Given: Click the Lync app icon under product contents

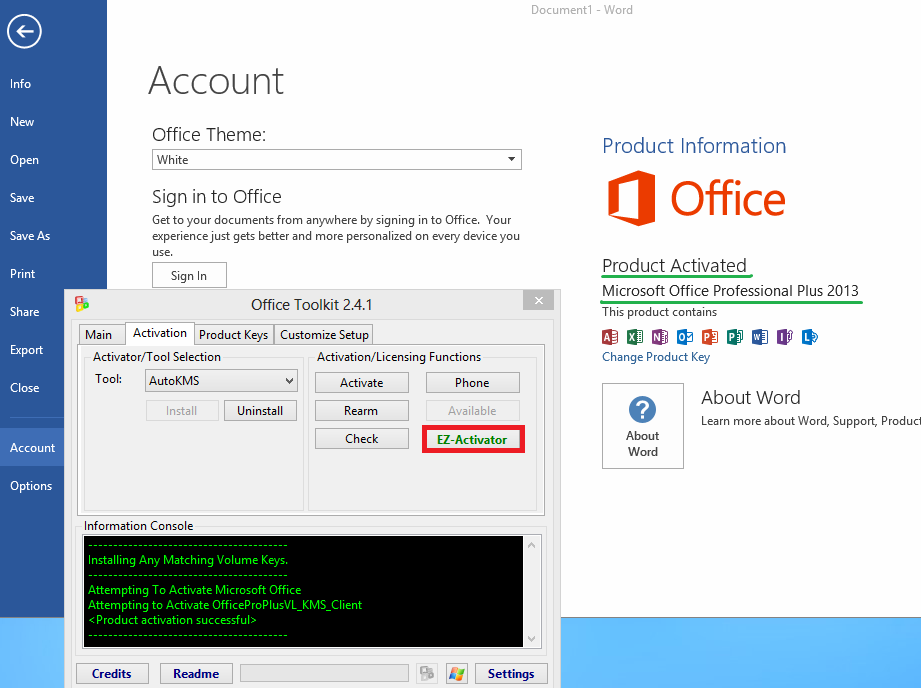Looking at the screenshot, I should pyautogui.click(x=810, y=337).
